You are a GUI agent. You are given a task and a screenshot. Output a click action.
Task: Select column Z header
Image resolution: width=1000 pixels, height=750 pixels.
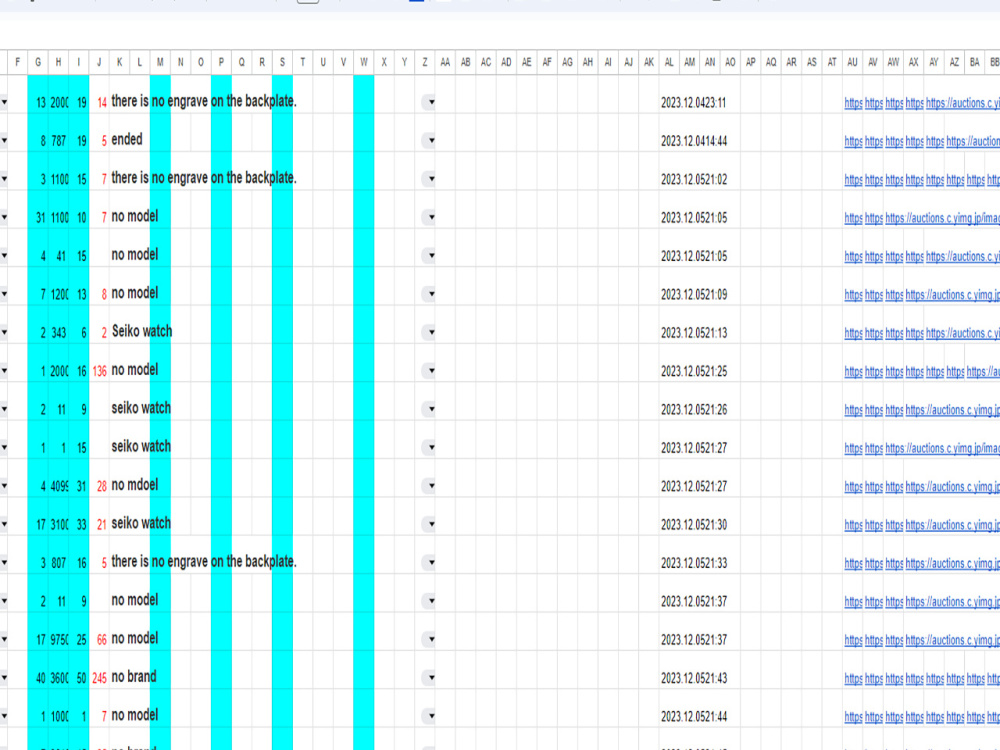[425, 62]
